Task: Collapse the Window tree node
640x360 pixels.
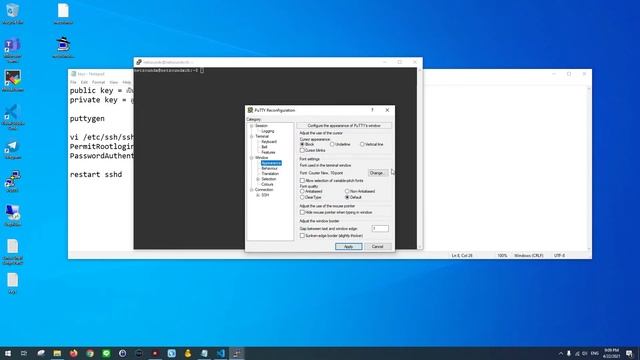Action: click(x=251, y=158)
